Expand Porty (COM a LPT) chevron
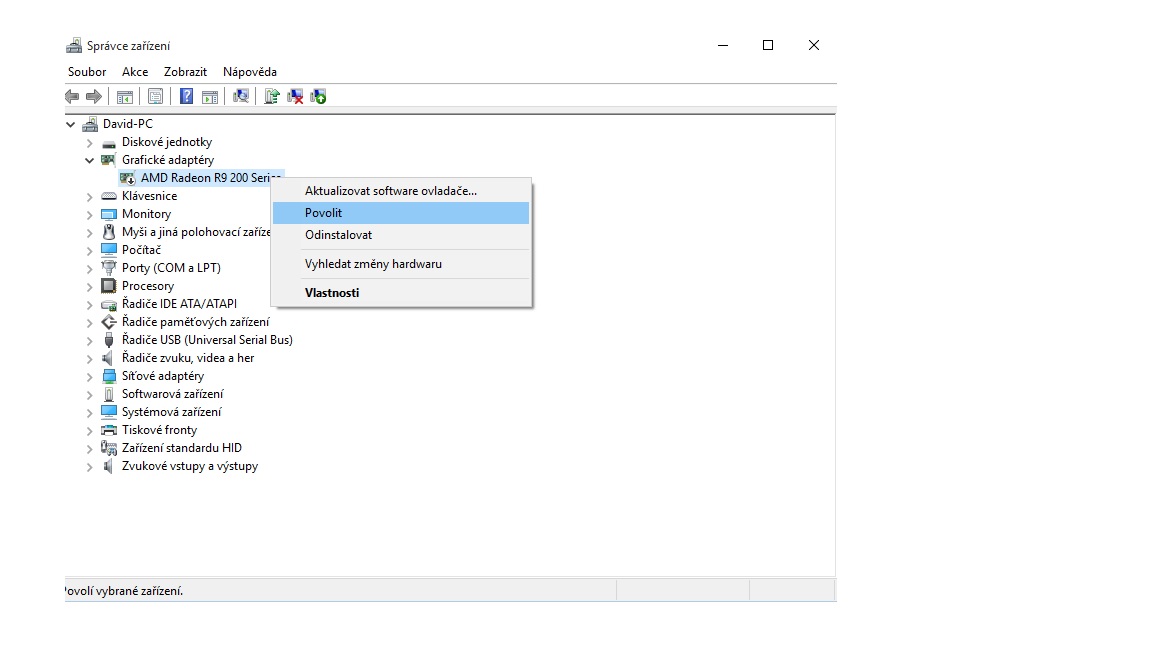The image size is (1152, 648). [90, 268]
